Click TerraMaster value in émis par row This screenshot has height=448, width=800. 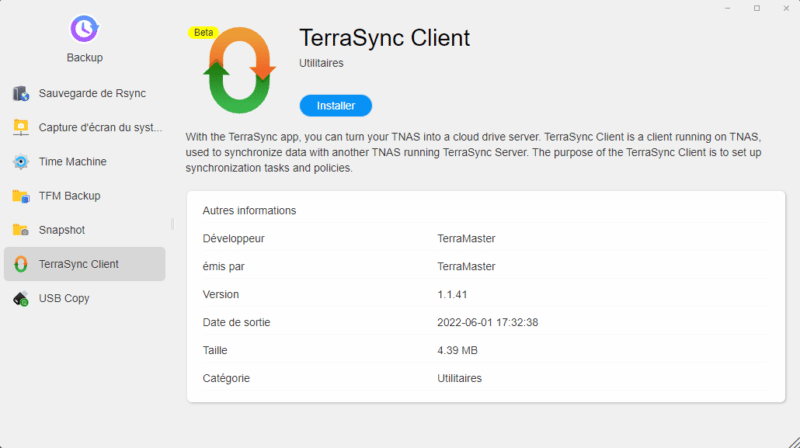coord(466,267)
